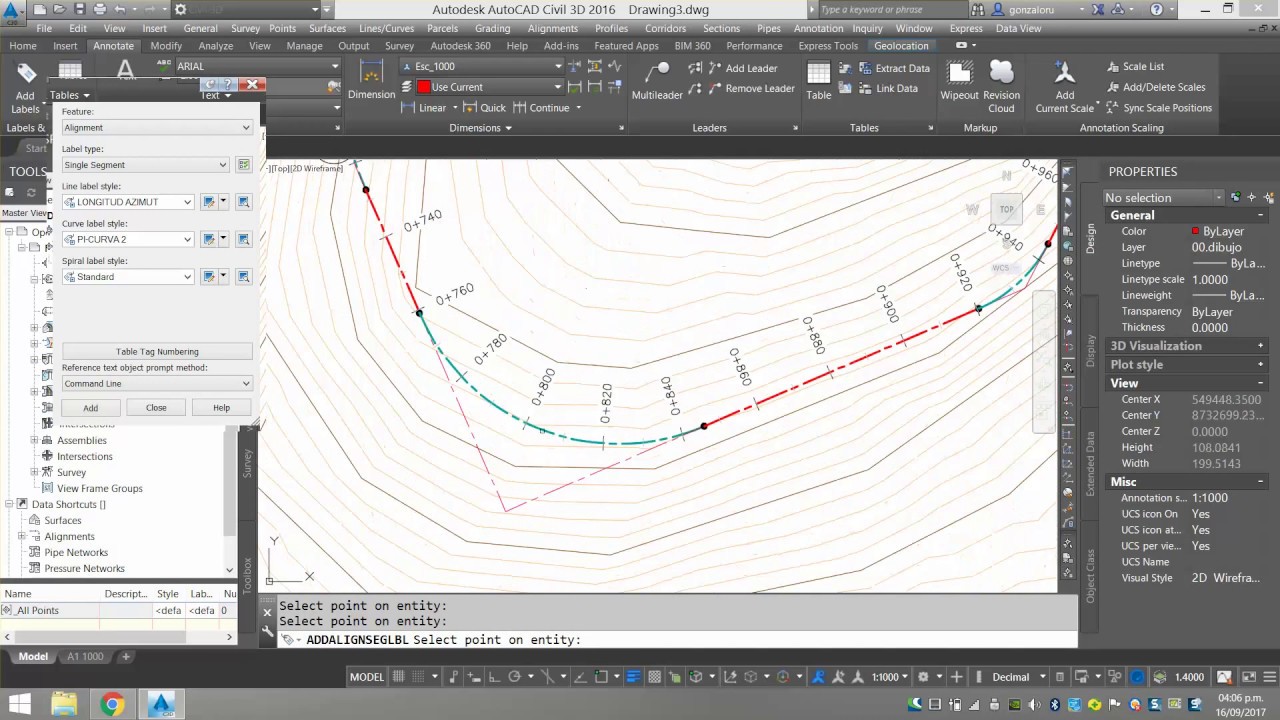The height and width of the screenshot is (720, 1280).
Task: Click the Close button in dialog
Action: point(156,408)
